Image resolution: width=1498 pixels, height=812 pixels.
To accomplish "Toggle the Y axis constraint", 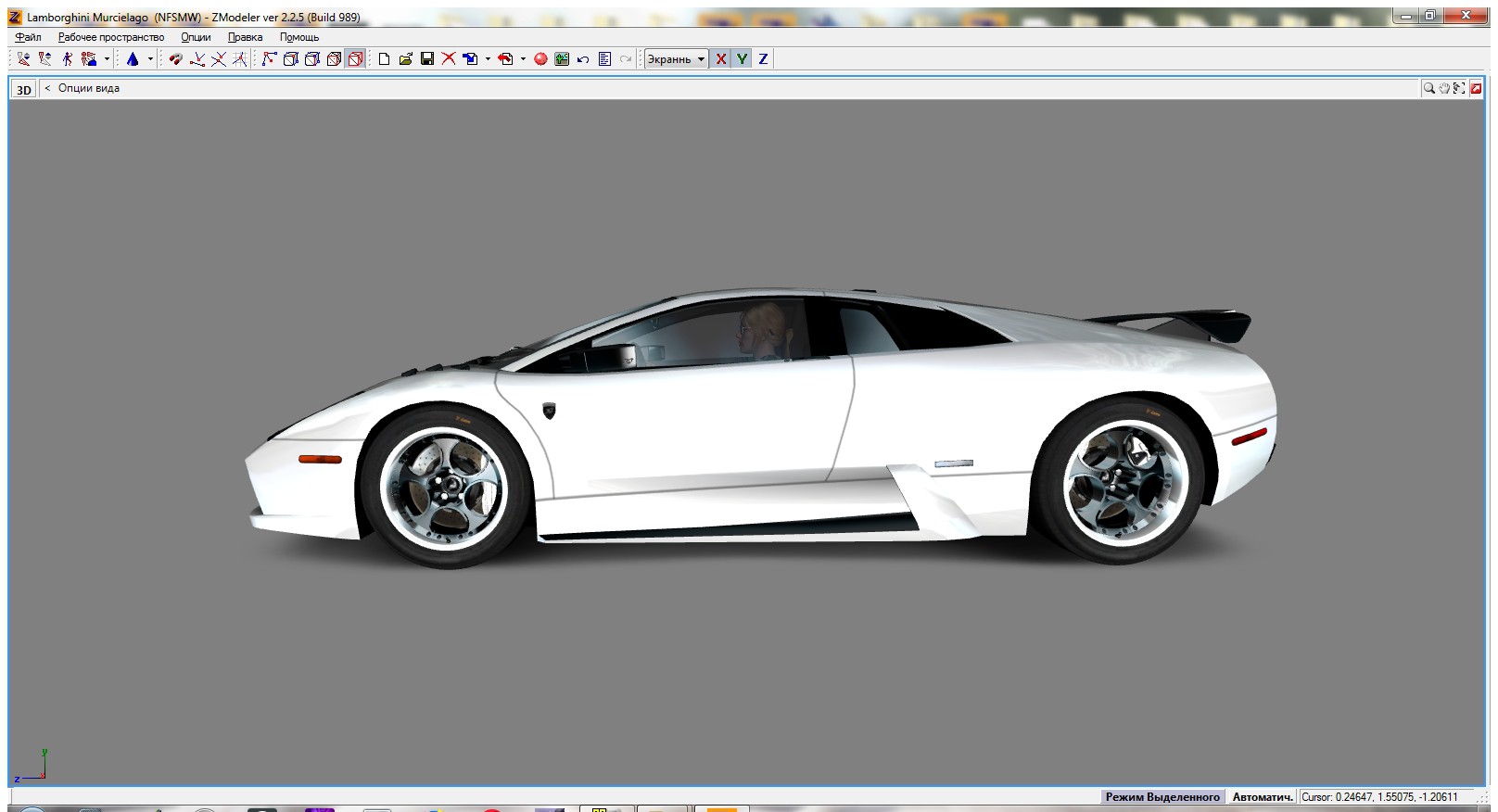I will [x=742, y=59].
